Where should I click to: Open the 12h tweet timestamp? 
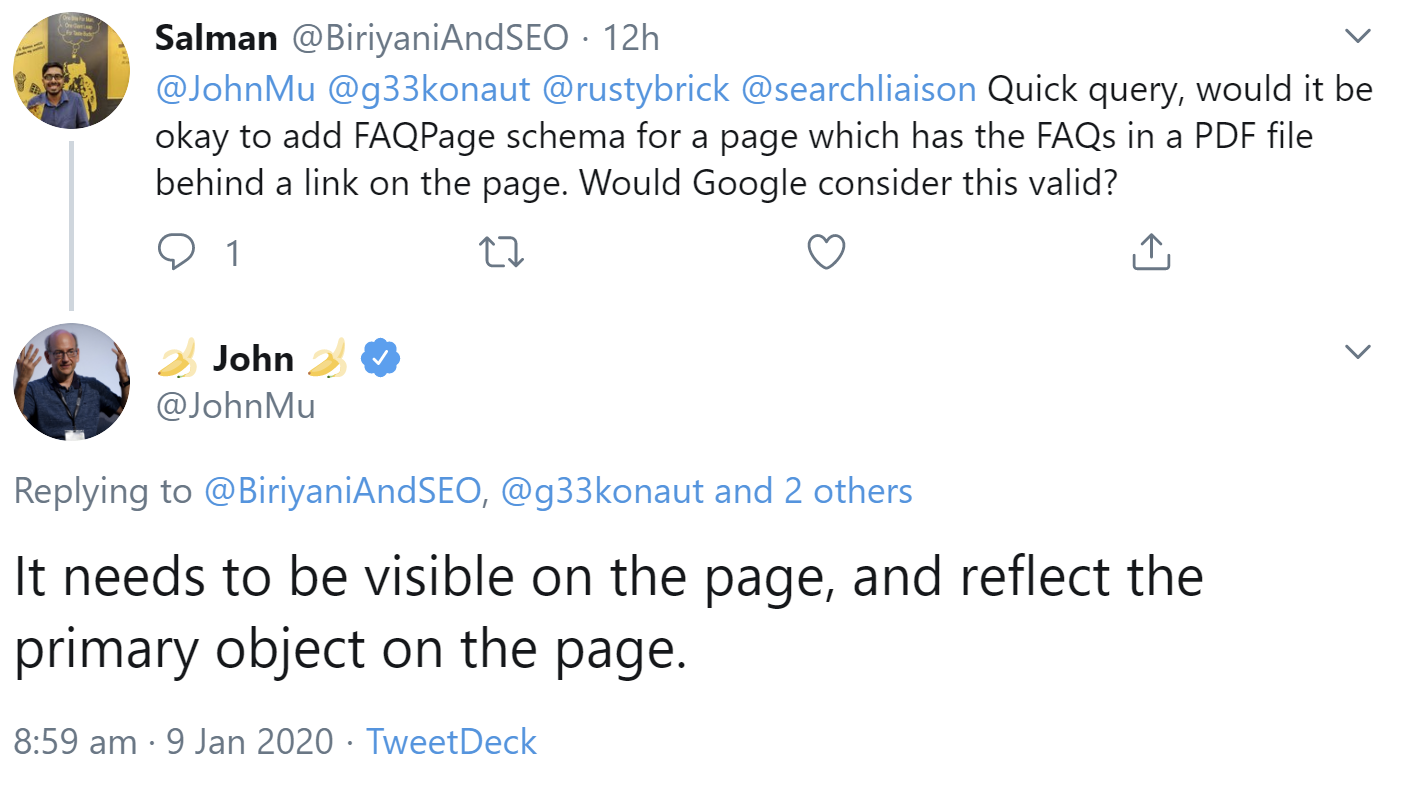point(631,38)
